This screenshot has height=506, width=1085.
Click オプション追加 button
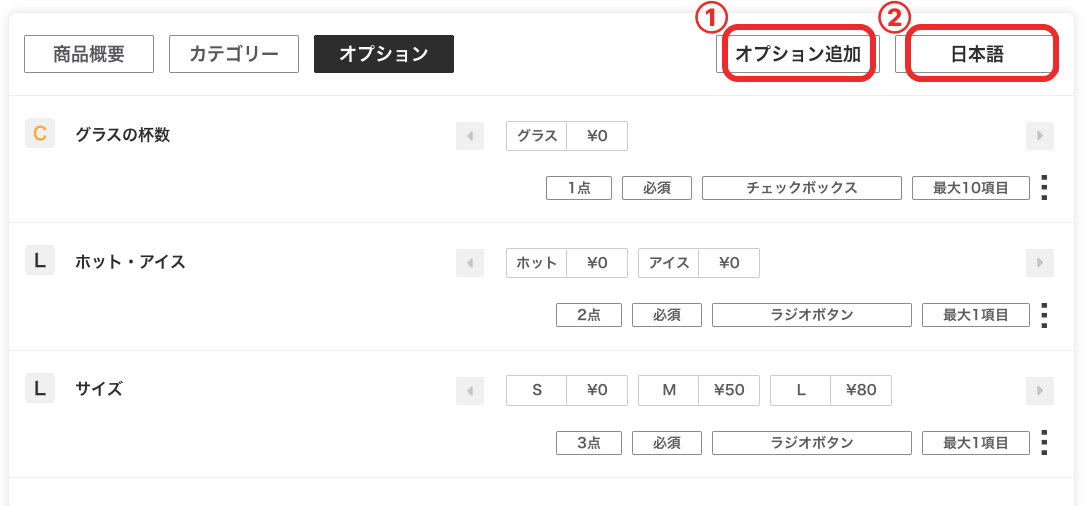tap(798, 54)
